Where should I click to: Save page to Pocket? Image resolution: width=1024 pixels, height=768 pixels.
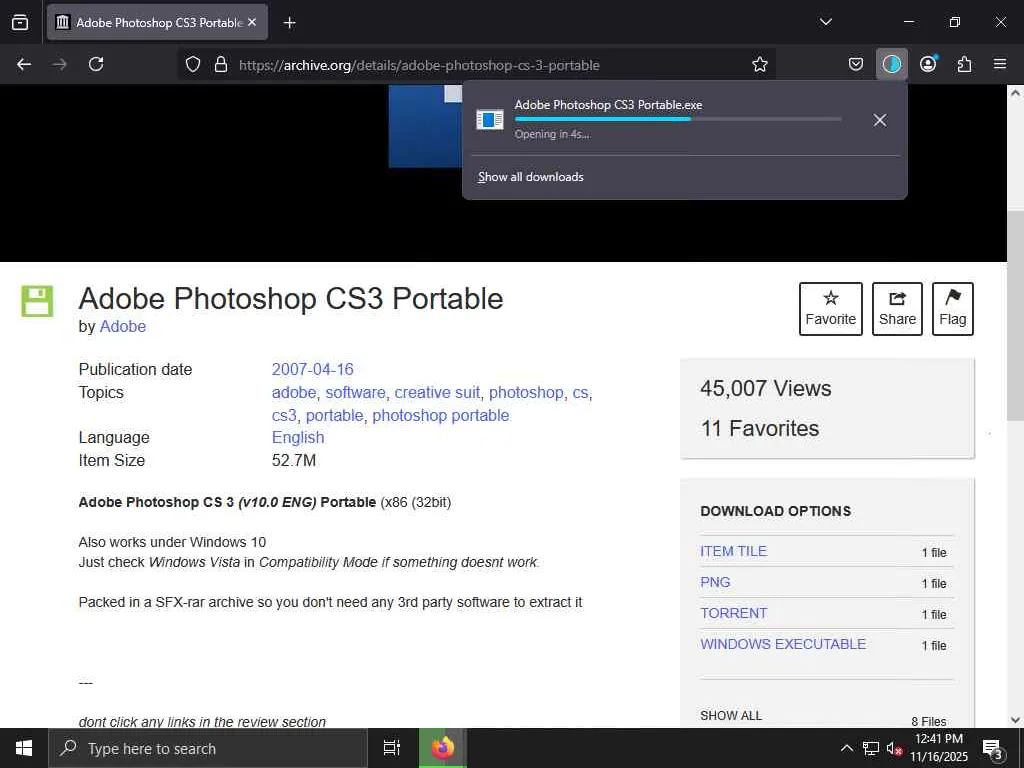pos(856,64)
